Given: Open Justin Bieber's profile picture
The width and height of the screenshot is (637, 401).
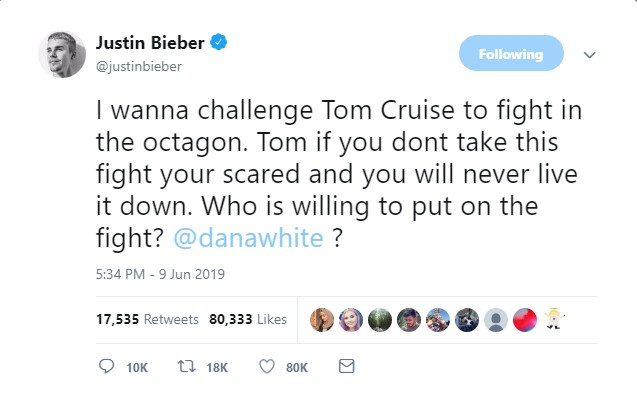Looking at the screenshot, I should pos(62,55).
